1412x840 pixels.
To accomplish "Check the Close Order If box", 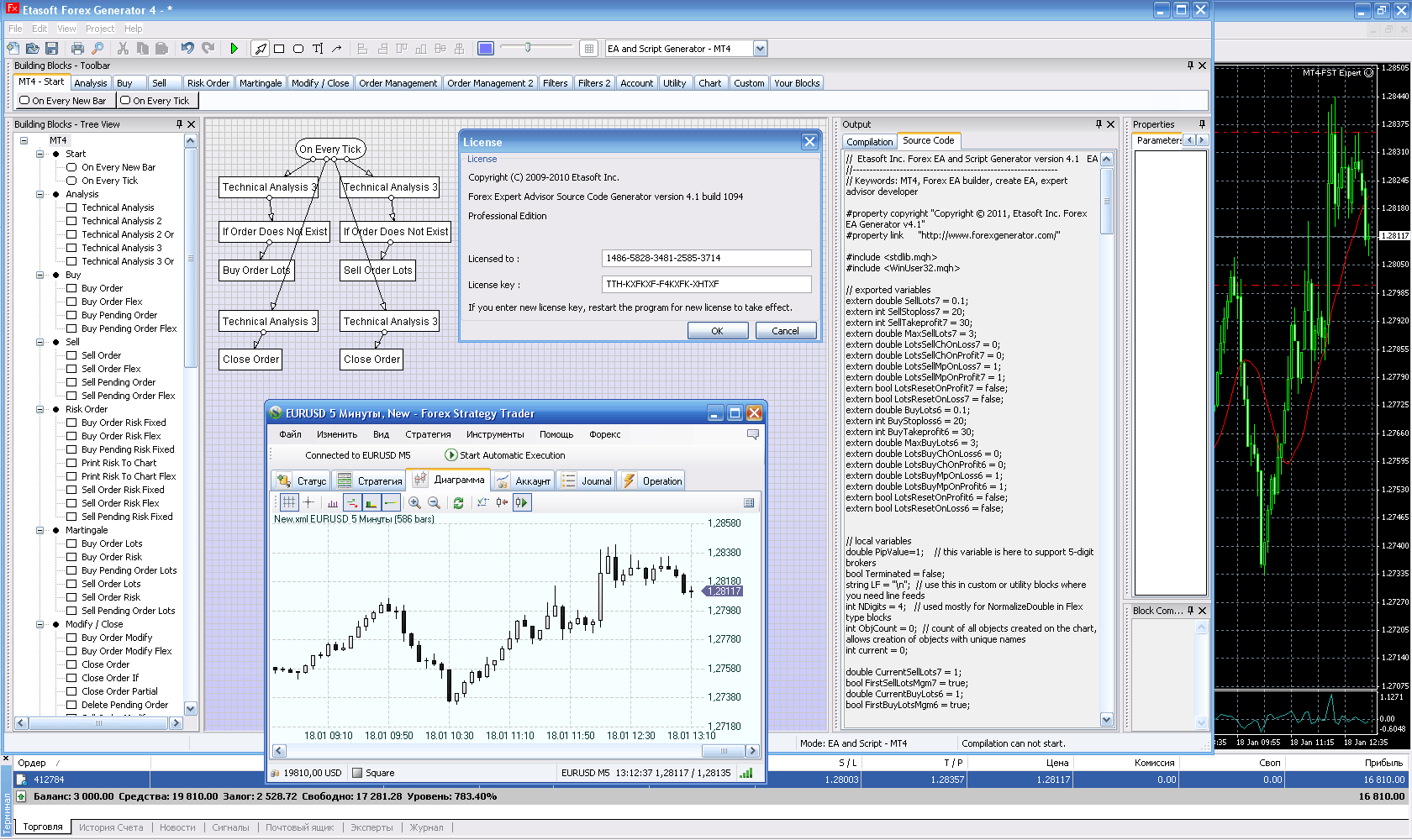I will (x=71, y=678).
